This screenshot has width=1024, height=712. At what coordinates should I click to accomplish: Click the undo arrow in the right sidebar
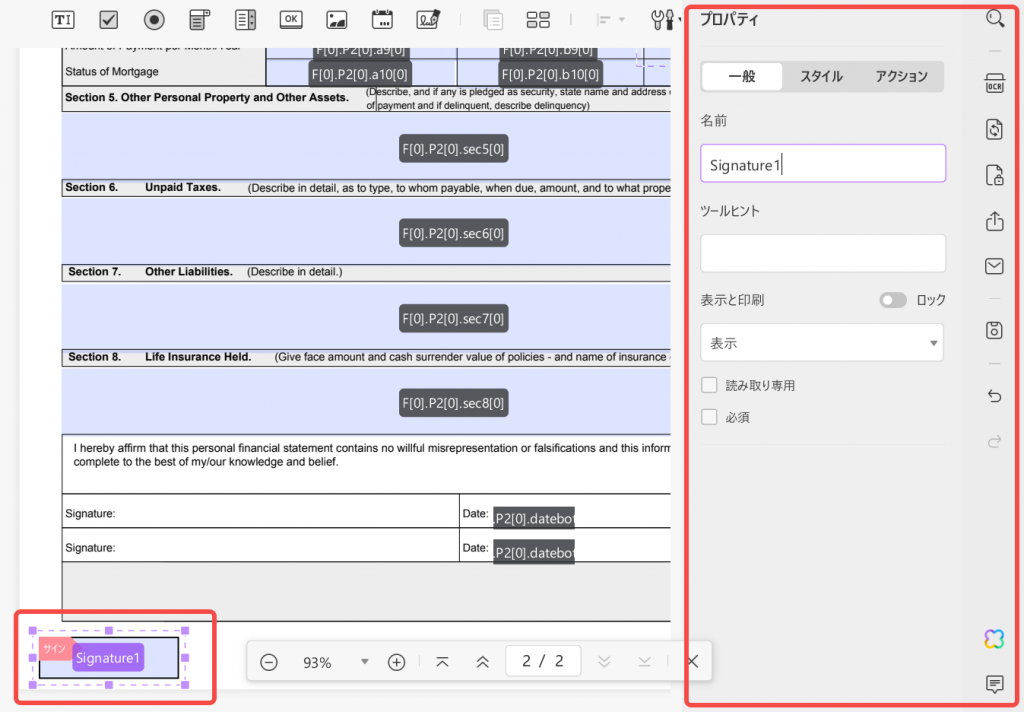pyautogui.click(x=994, y=396)
